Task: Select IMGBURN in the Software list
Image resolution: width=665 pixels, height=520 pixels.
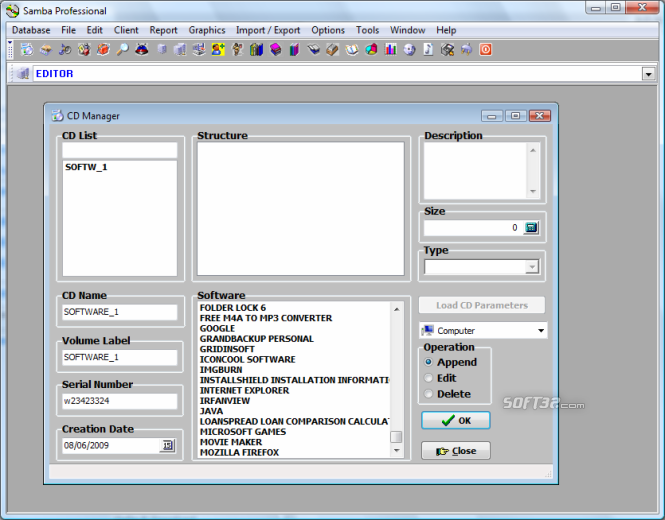Action: pos(221,369)
